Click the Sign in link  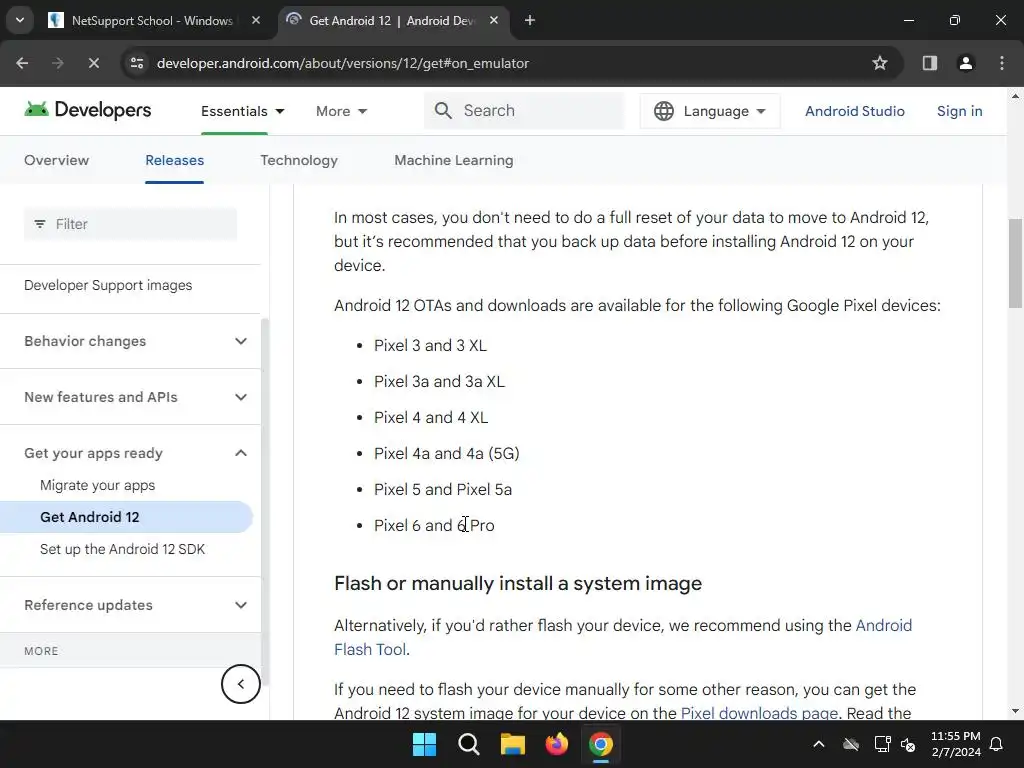pyautogui.click(x=959, y=111)
